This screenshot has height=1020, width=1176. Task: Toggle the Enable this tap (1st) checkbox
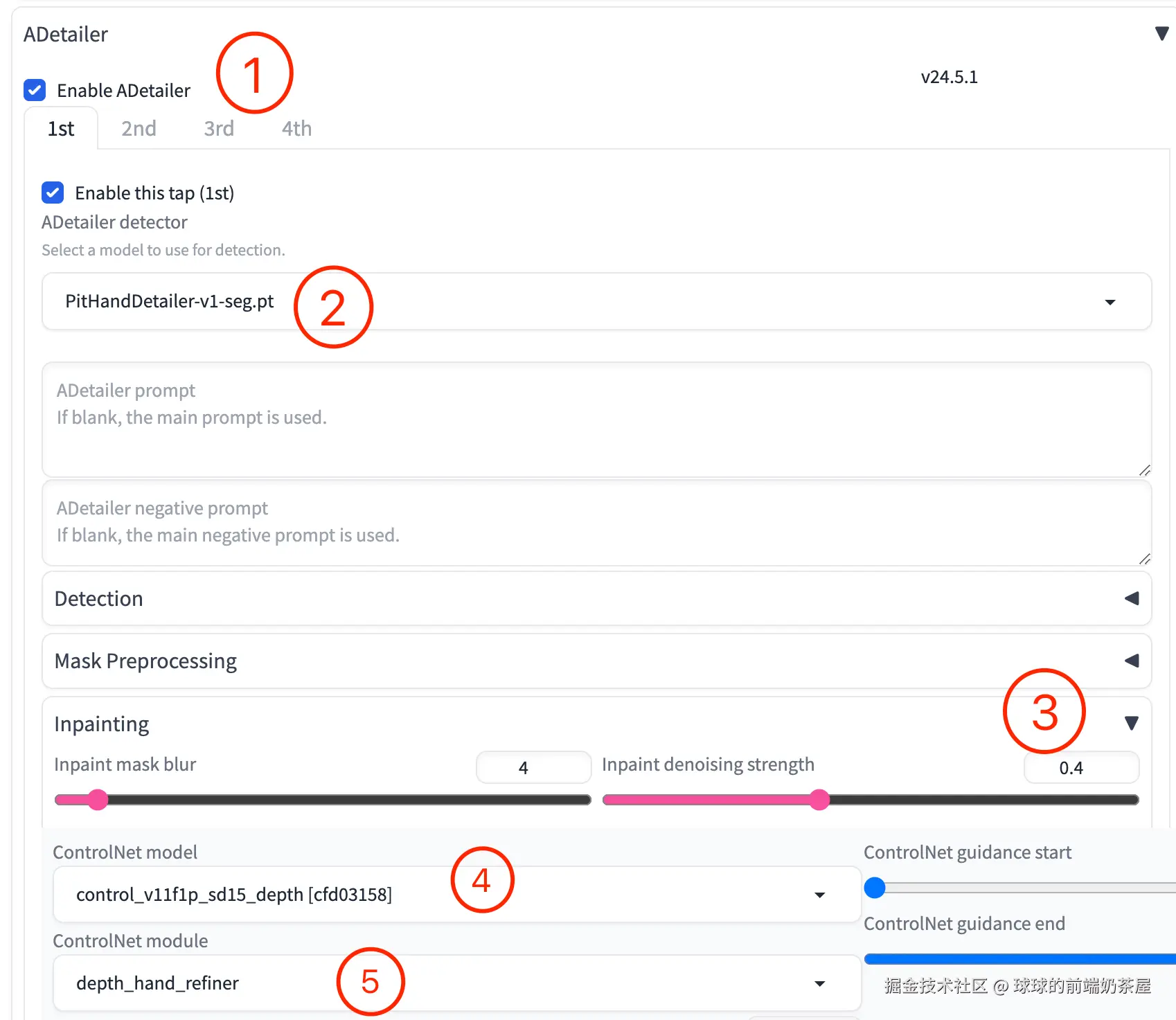click(x=53, y=193)
